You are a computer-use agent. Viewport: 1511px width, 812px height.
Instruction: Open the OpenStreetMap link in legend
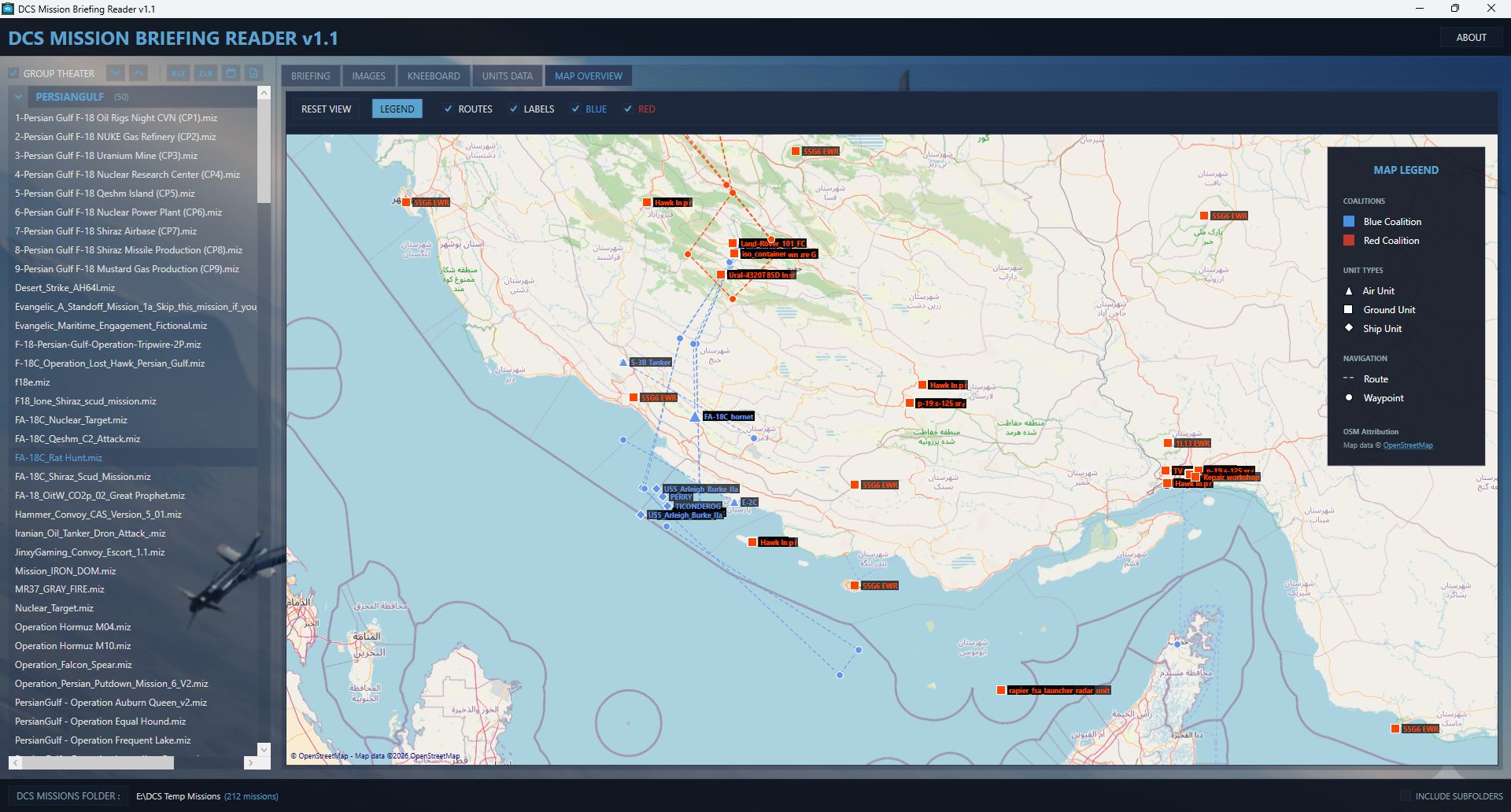pos(1407,445)
